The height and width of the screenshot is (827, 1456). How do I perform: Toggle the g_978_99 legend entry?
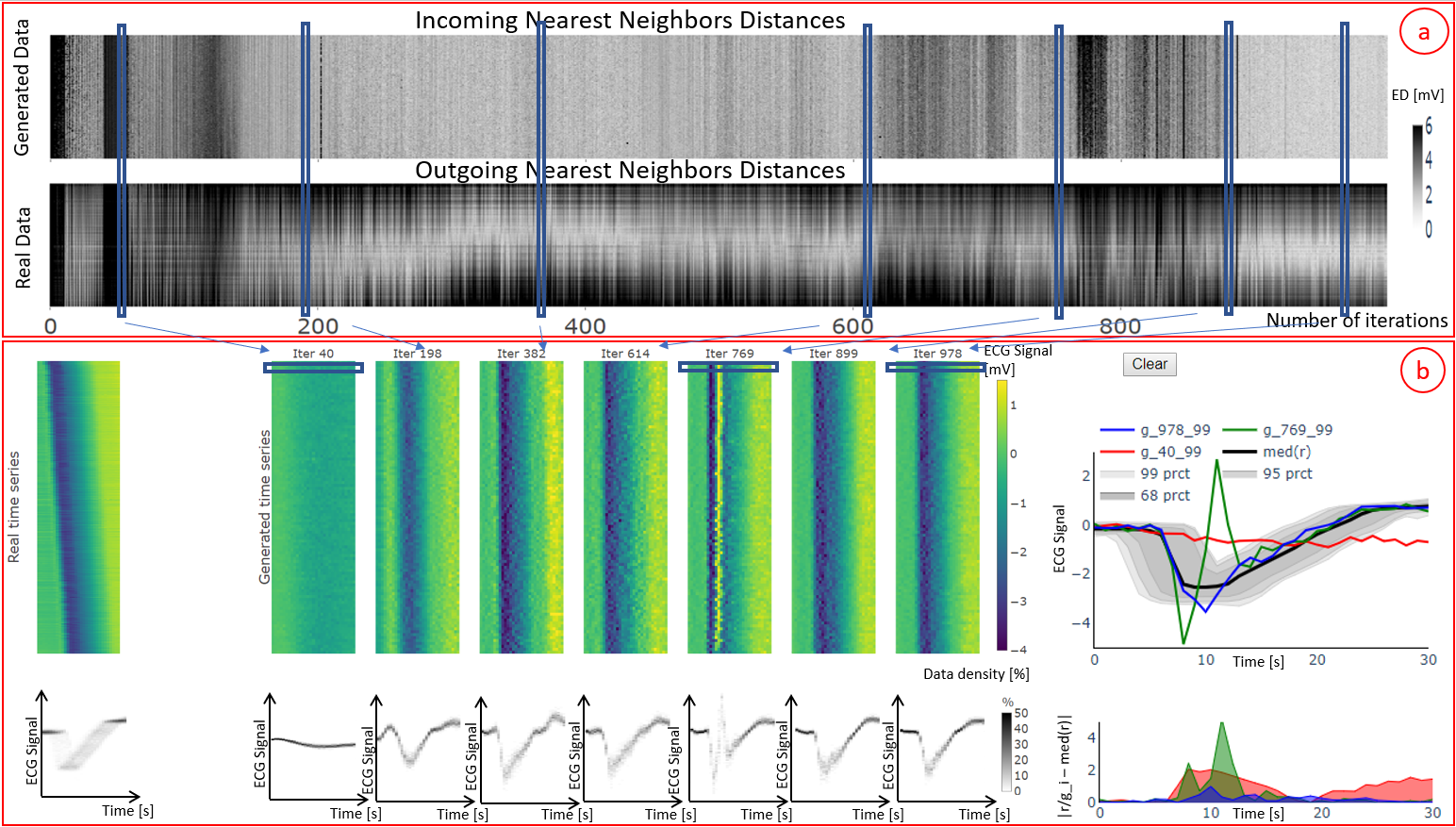[x=1174, y=430]
